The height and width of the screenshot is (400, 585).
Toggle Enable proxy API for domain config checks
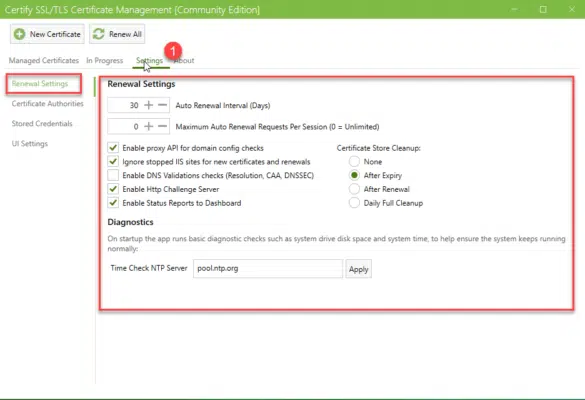coord(113,148)
